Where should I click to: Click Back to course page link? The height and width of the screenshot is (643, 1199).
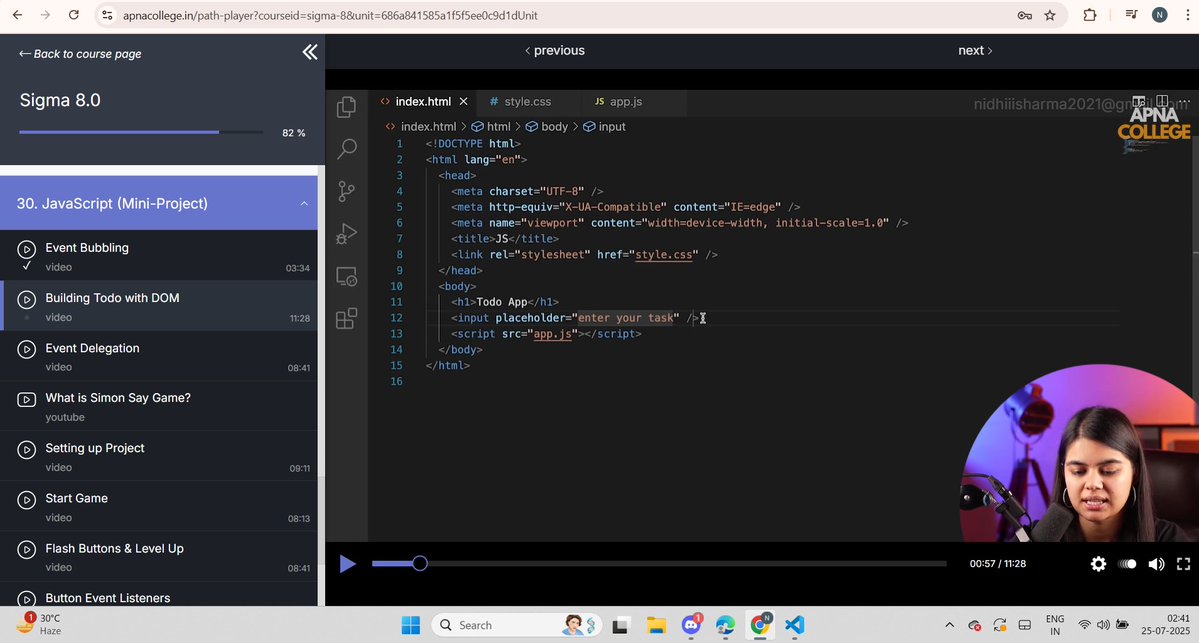click(x=80, y=54)
